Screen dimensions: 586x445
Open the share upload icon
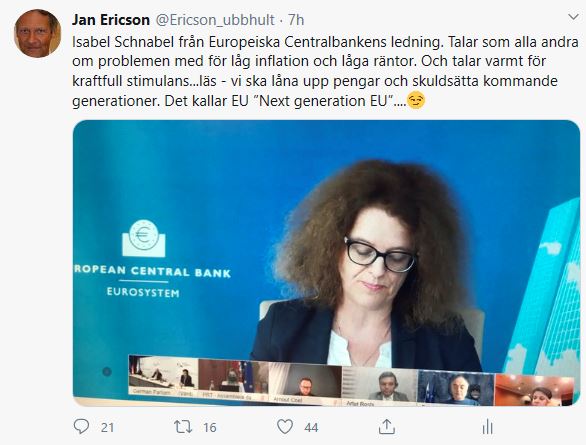[387, 427]
